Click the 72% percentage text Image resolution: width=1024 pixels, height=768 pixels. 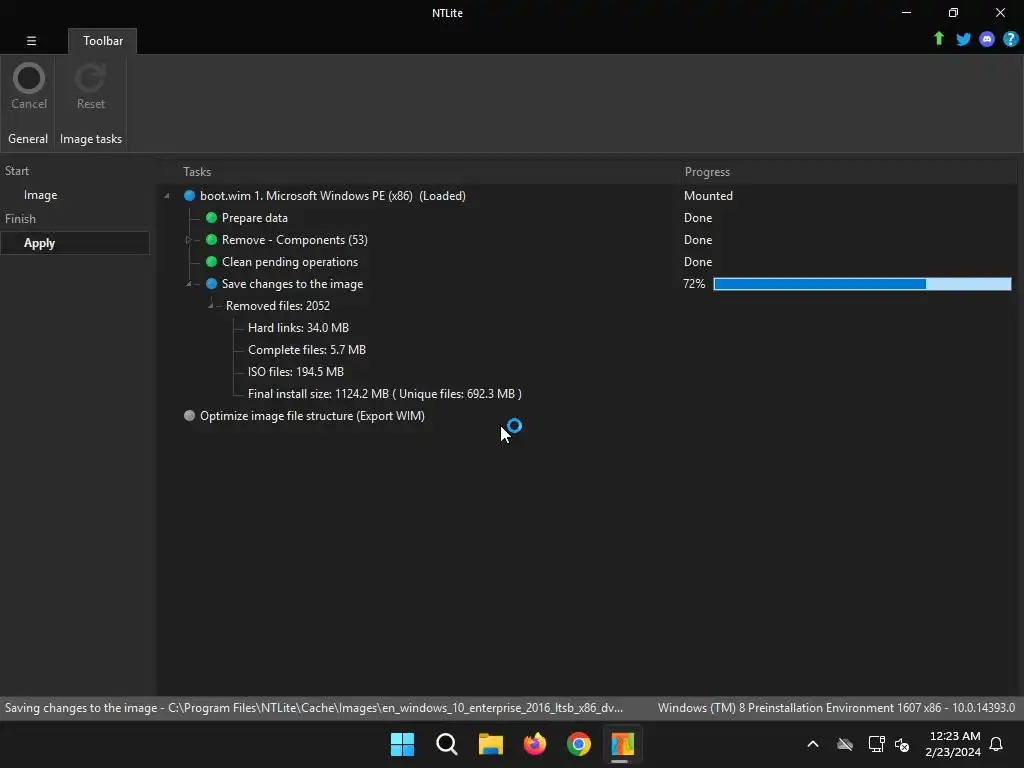[694, 283]
